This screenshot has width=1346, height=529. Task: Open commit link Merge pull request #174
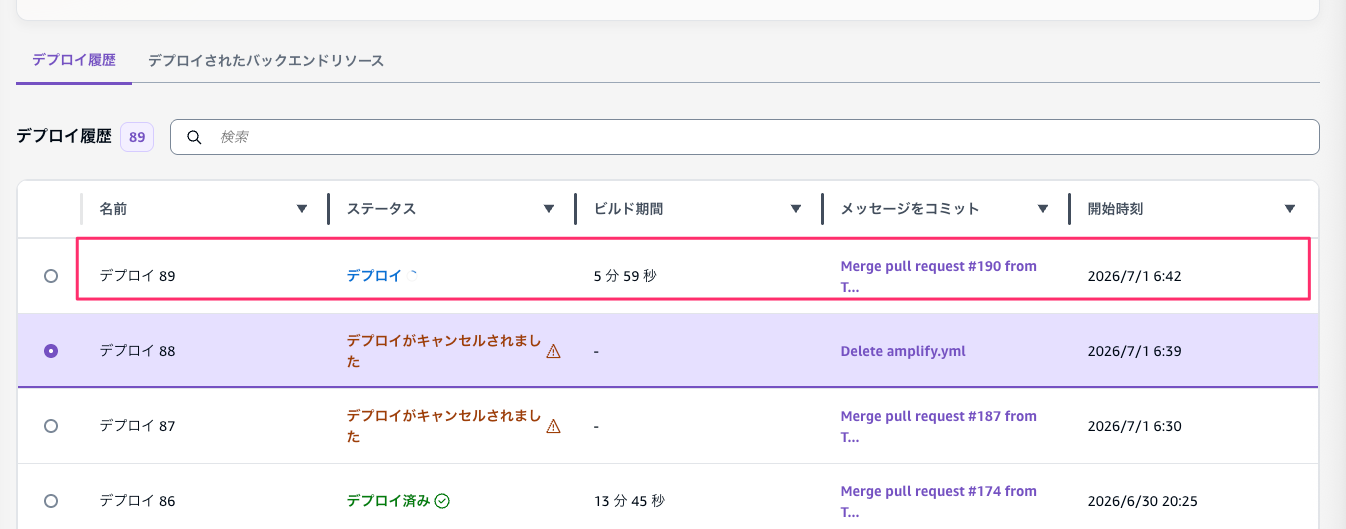(x=938, y=501)
